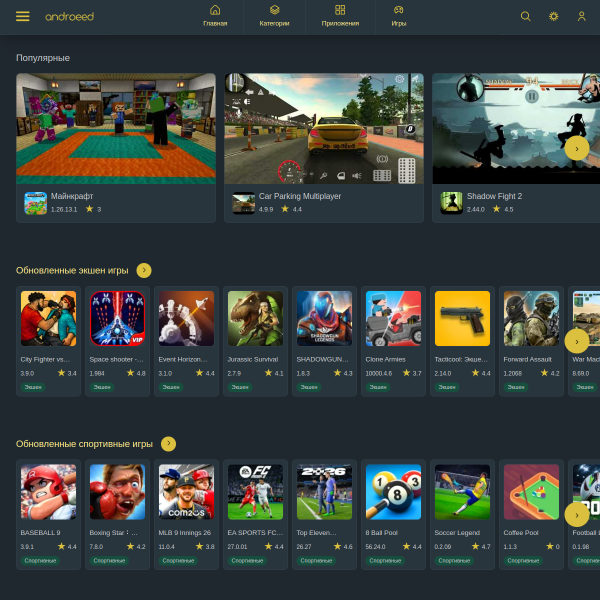The height and width of the screenshot is (600, 600).
Task: Open the search icon
Action: [x=526, y=16]
